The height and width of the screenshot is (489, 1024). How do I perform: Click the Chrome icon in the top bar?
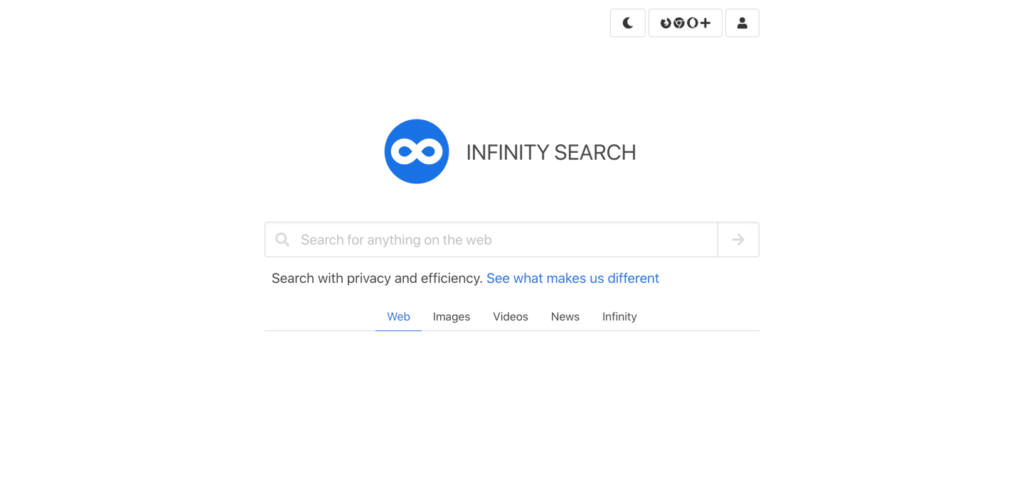(679, 23)
